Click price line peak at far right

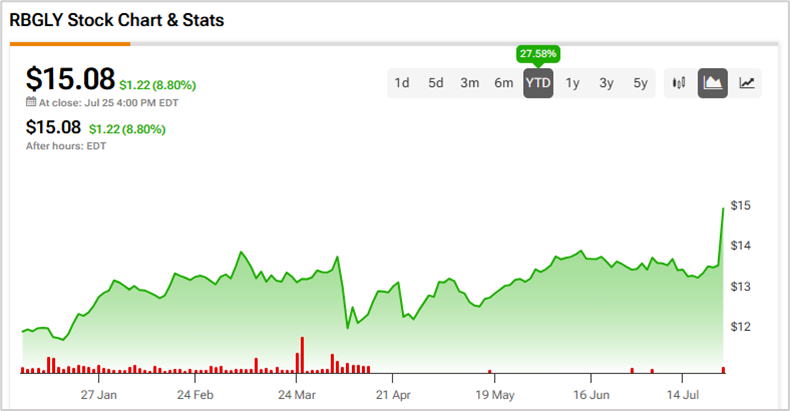(x=723, y=208)
